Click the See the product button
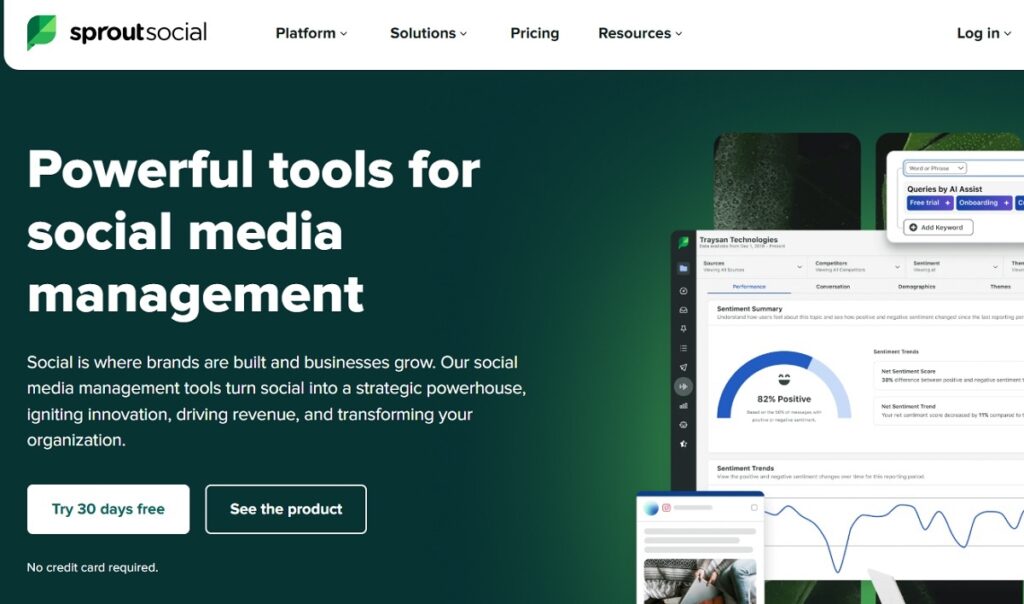Screen dimensions: 1024x604 (285, 509)
